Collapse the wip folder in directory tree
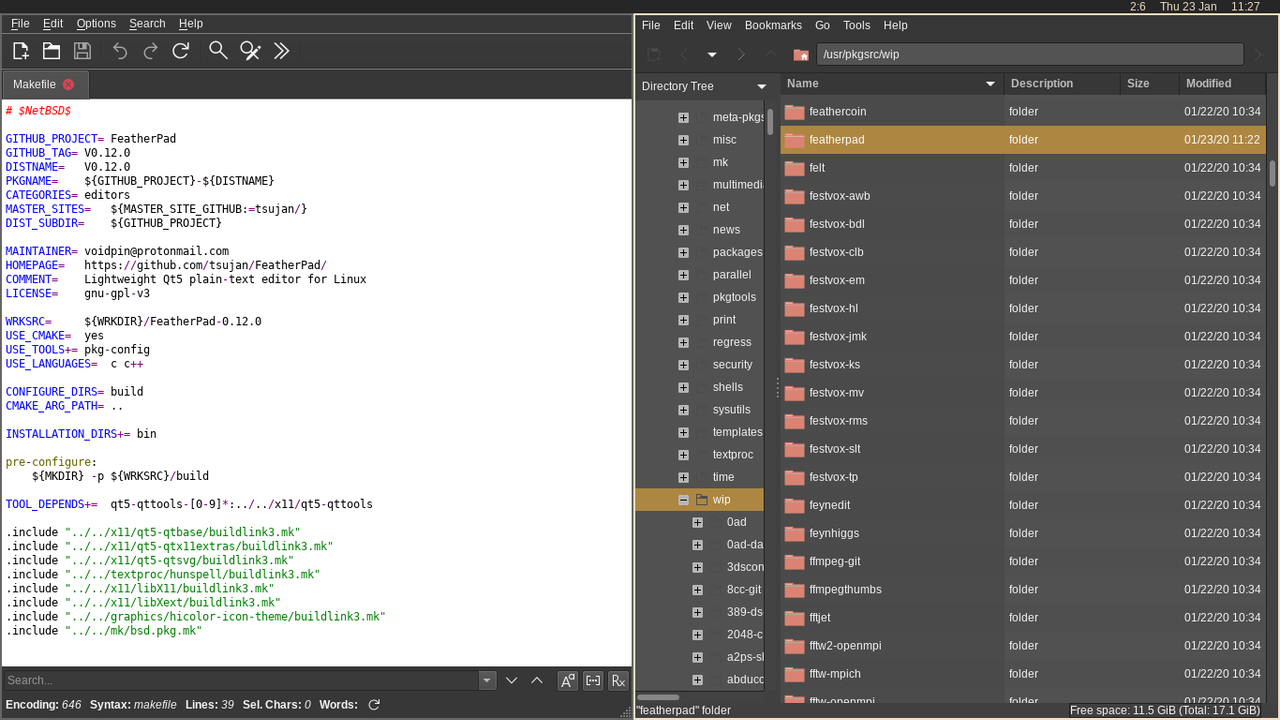This screenshot has height=720, width=1280. [683, 500]
